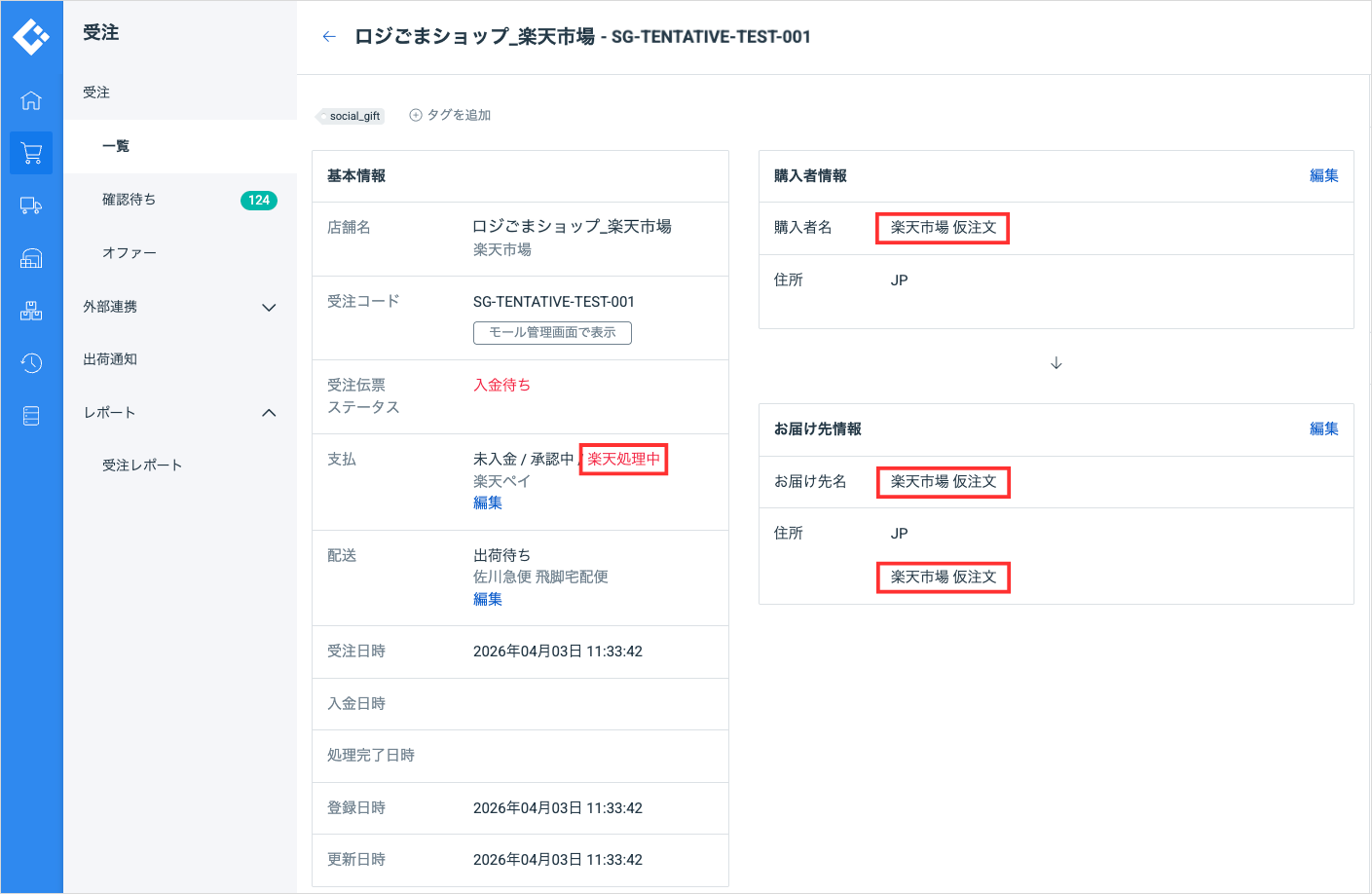Image resolution: width=1372 pixels, height=894 pixels.
Task: Open the オファー menu item
Action: tap(130, 253)
